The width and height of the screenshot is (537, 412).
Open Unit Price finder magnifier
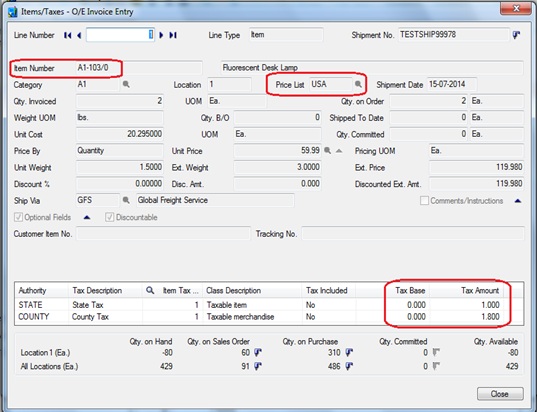[327, 150]
